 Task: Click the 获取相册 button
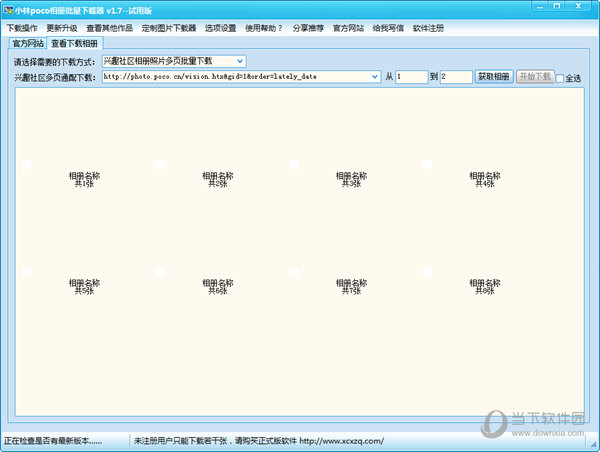(494, 77)
